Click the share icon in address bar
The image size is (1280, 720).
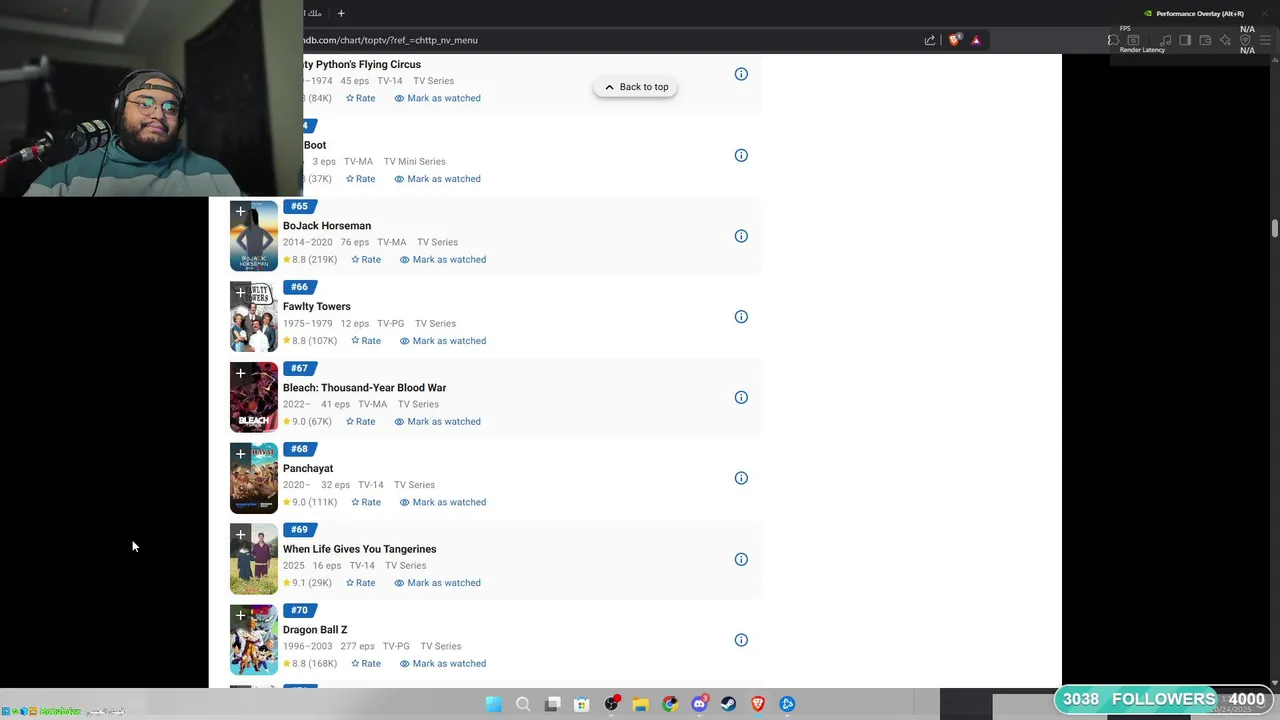click(930, 40)
